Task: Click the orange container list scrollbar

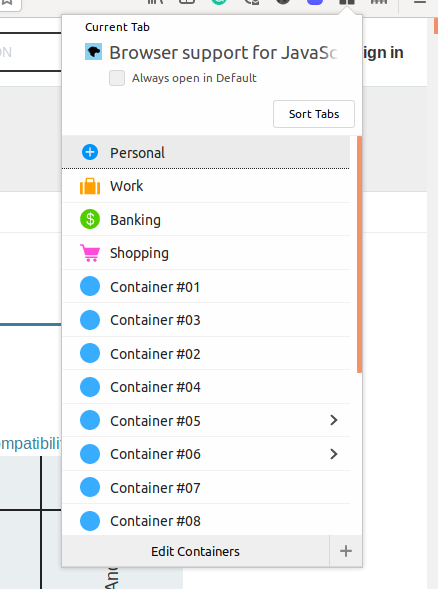Action: coord(359,254)
